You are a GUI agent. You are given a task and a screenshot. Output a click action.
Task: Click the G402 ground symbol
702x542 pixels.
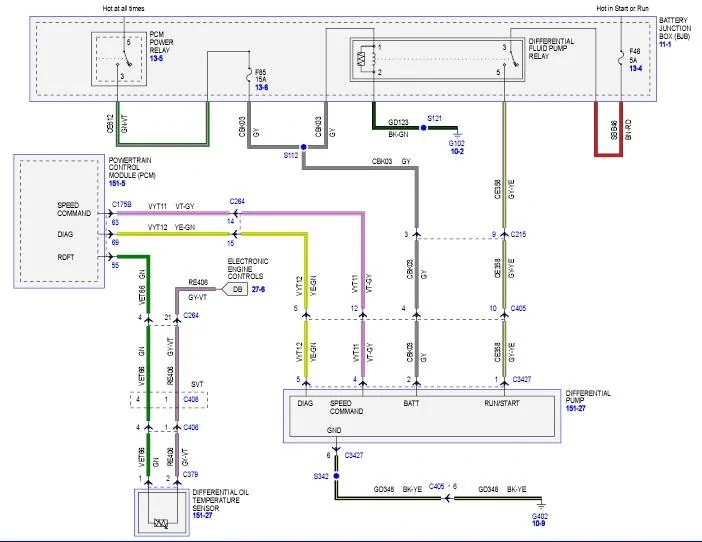click(541, 505)
